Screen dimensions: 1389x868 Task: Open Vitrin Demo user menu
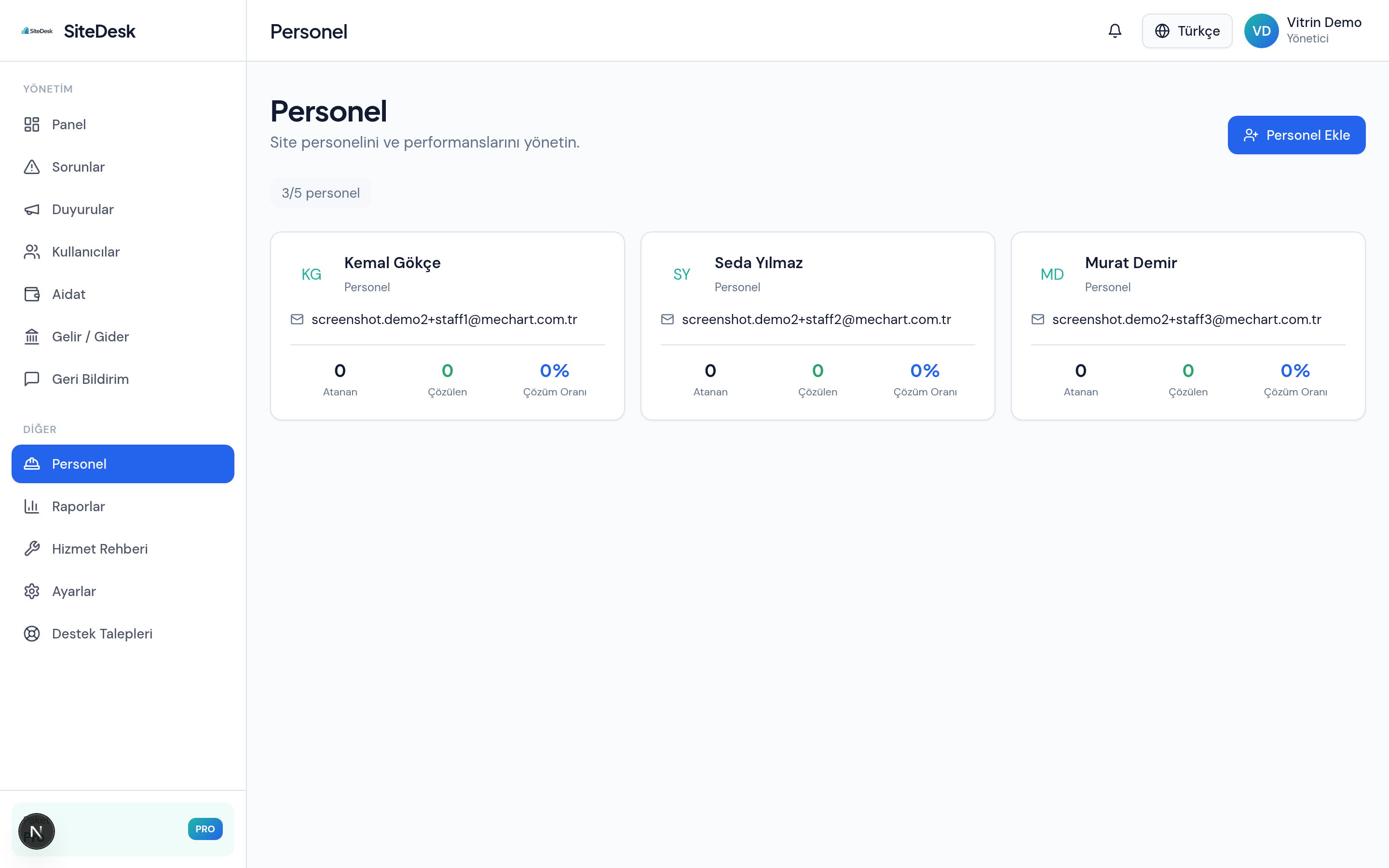1304,31
